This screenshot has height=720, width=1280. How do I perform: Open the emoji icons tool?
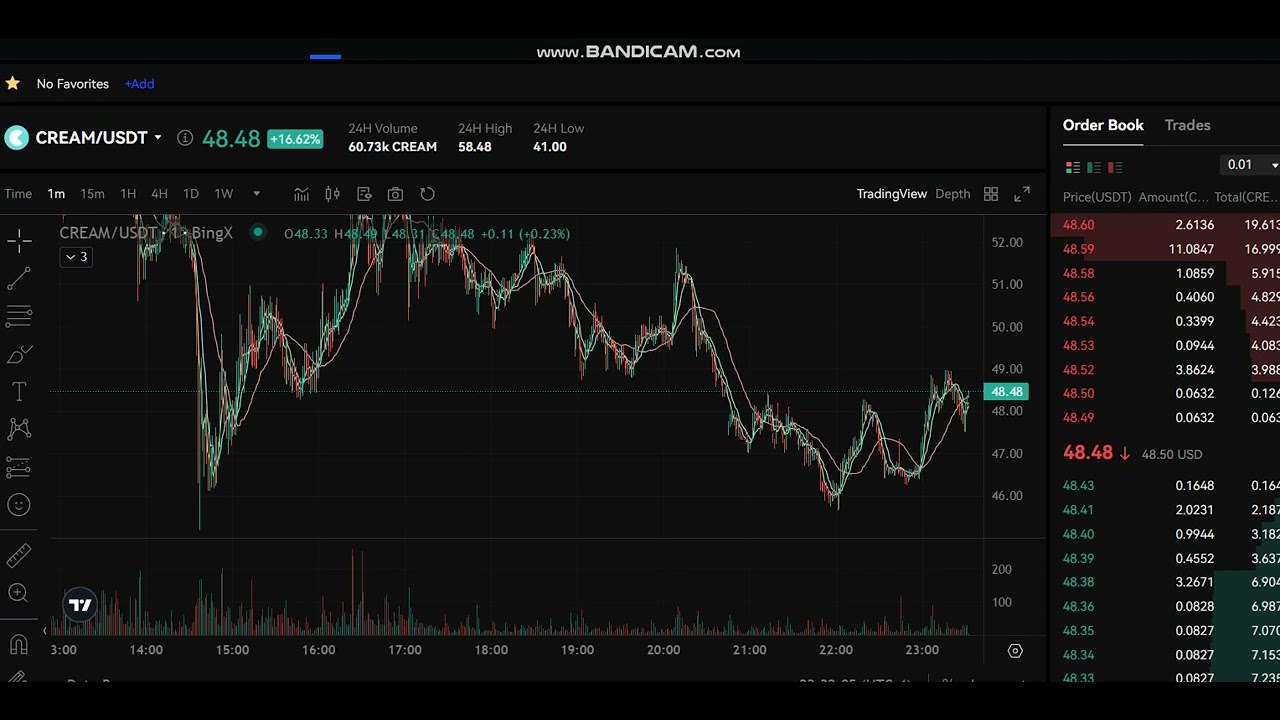19,505
